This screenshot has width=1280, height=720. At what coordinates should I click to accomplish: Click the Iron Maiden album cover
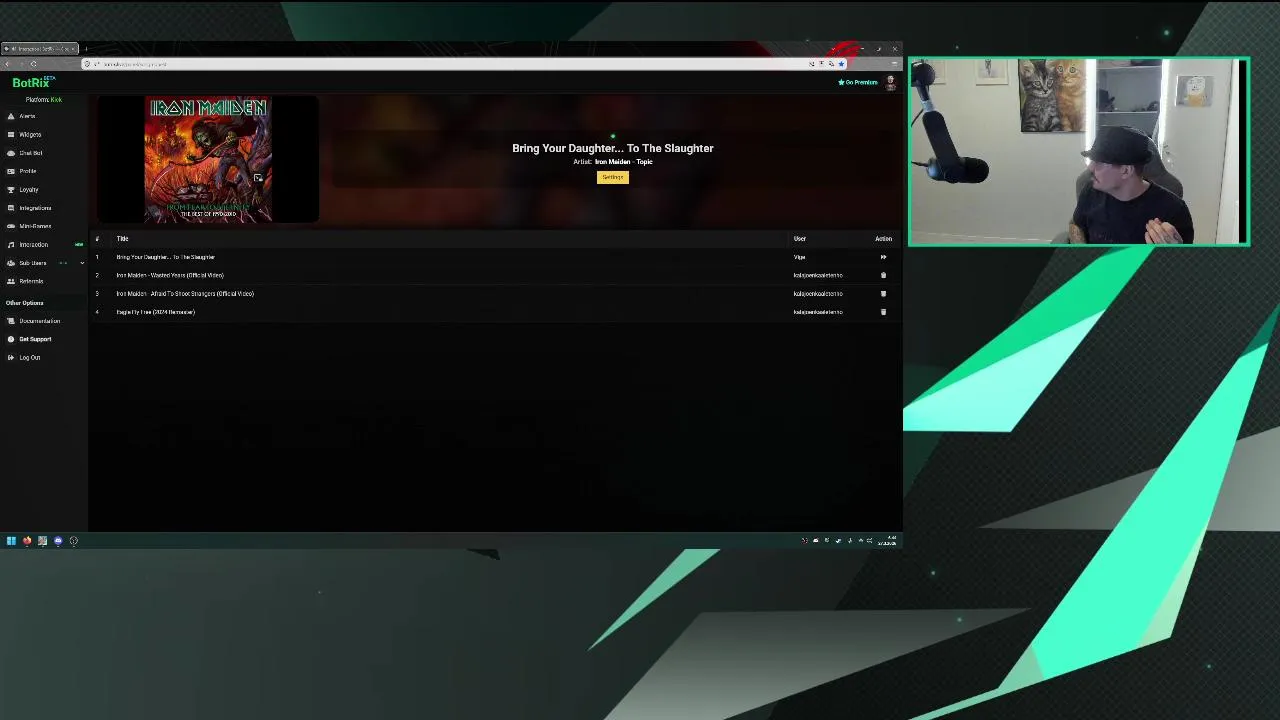[208, 159]
